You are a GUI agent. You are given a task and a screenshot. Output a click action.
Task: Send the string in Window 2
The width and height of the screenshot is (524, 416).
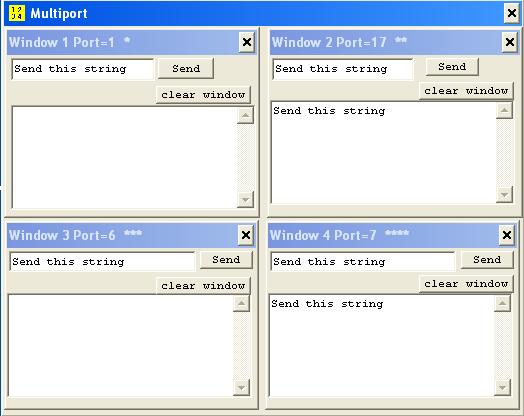tap(452, 66)
